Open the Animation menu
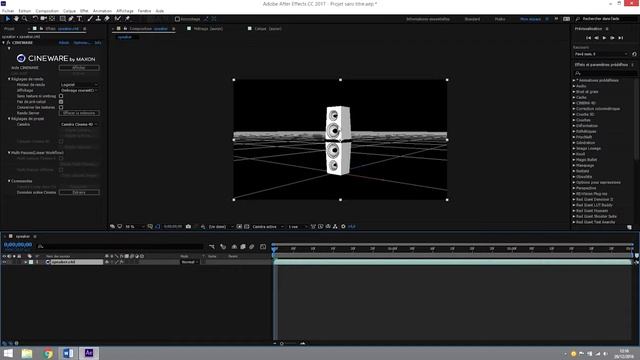 pos(102,11)
